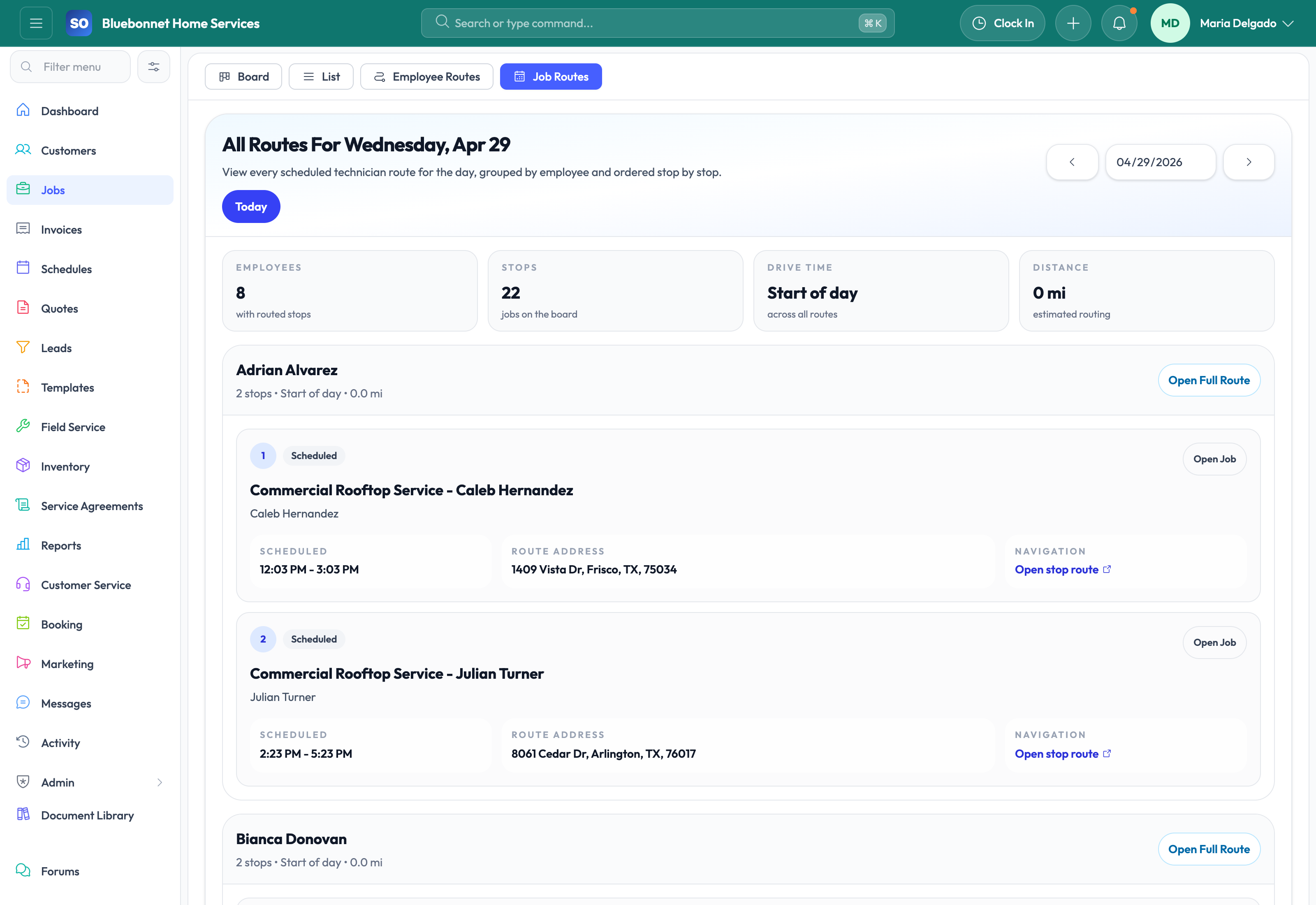Select the Job Routes tab

pos(551,77)
